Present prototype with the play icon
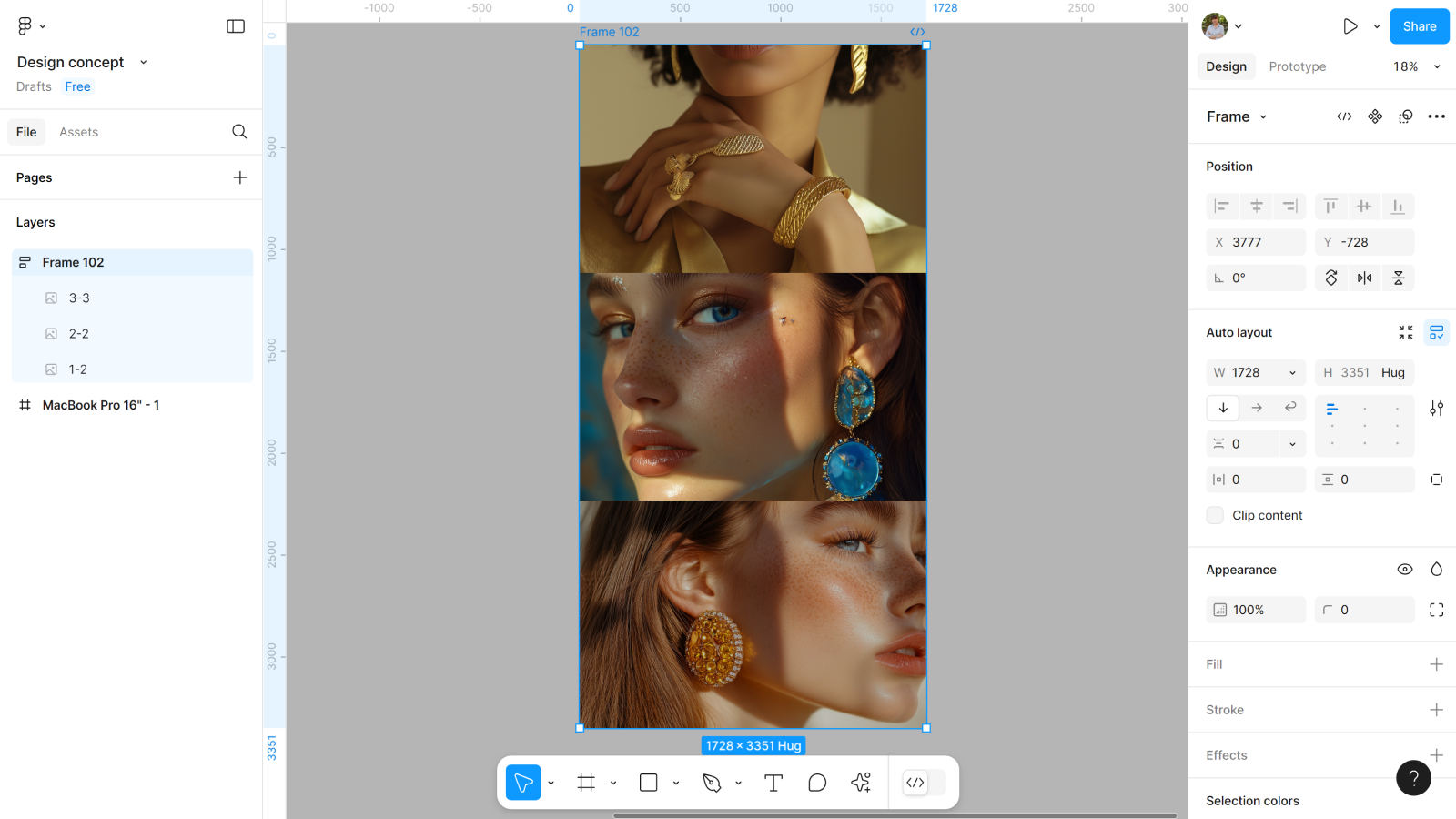 (x=1350, y=26)
